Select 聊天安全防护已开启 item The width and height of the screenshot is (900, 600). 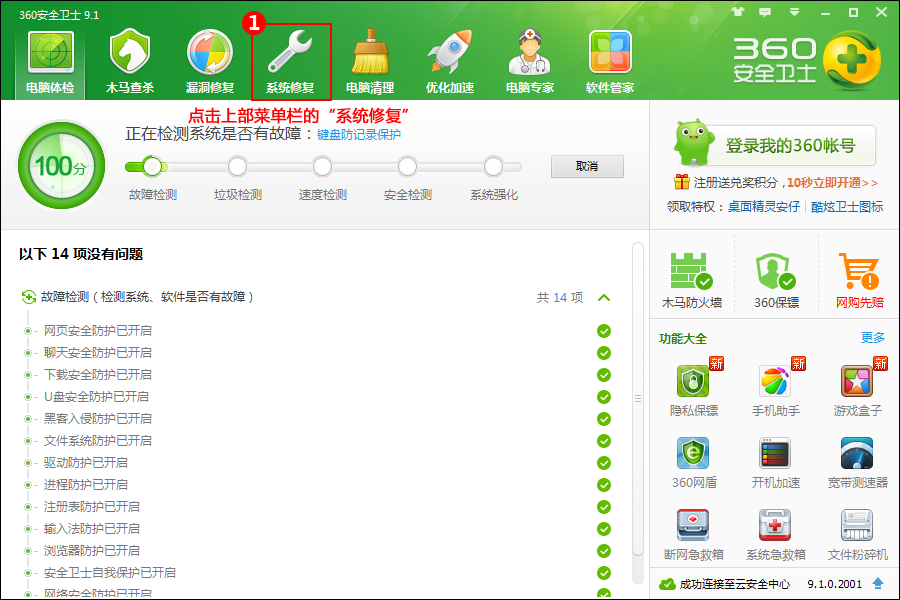[98, 353]
